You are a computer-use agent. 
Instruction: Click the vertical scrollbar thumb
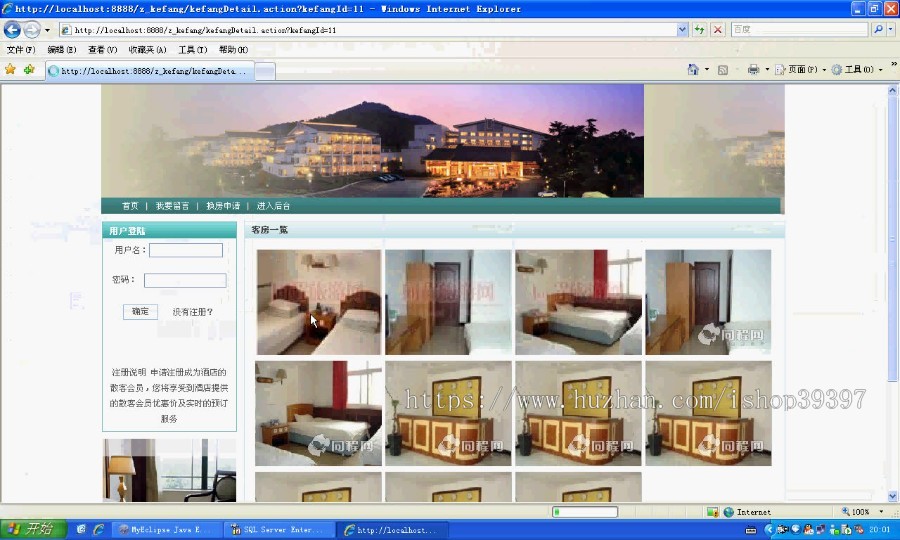pos(893,239)
